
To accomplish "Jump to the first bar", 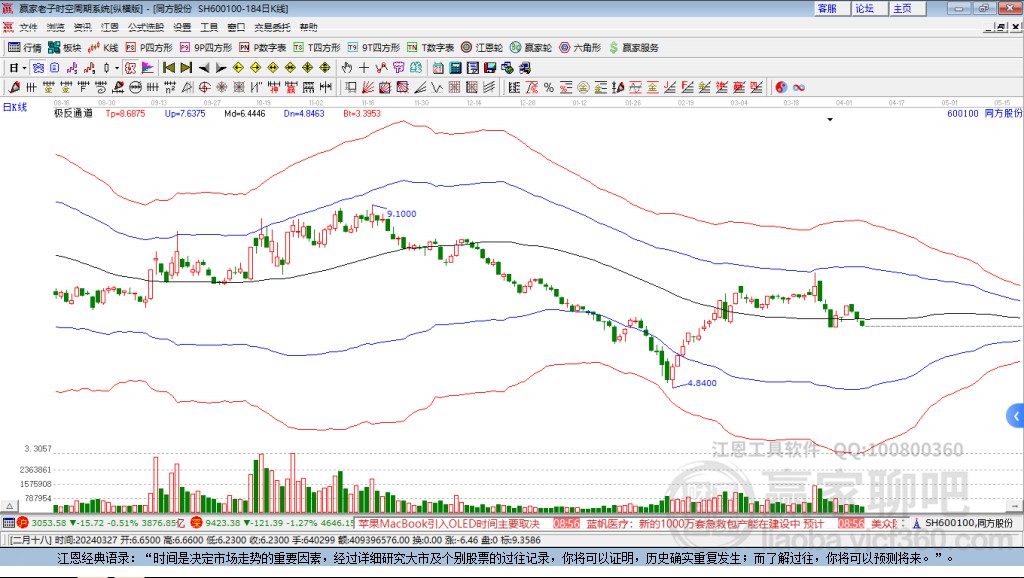I will pyautogui.click(x=169, y=68).
